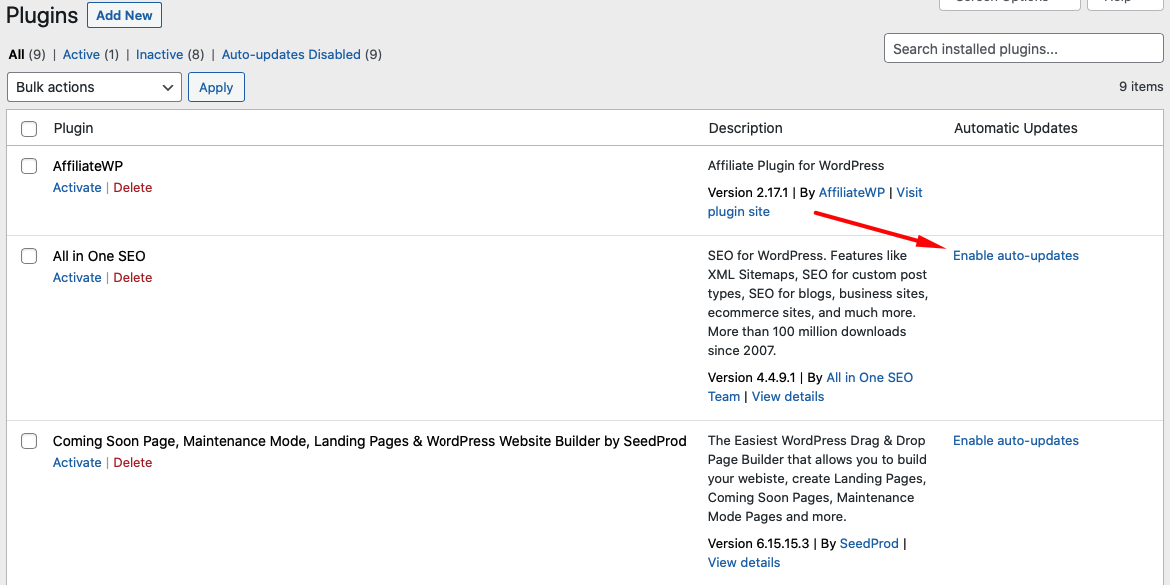Click the All in One SEO plugin name
Screen dimensions: 1170x585
[x=99, y=256]
